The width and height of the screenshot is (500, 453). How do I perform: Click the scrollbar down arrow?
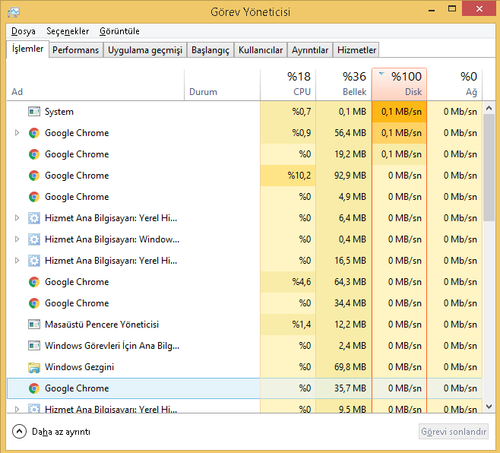click(489, 407)
